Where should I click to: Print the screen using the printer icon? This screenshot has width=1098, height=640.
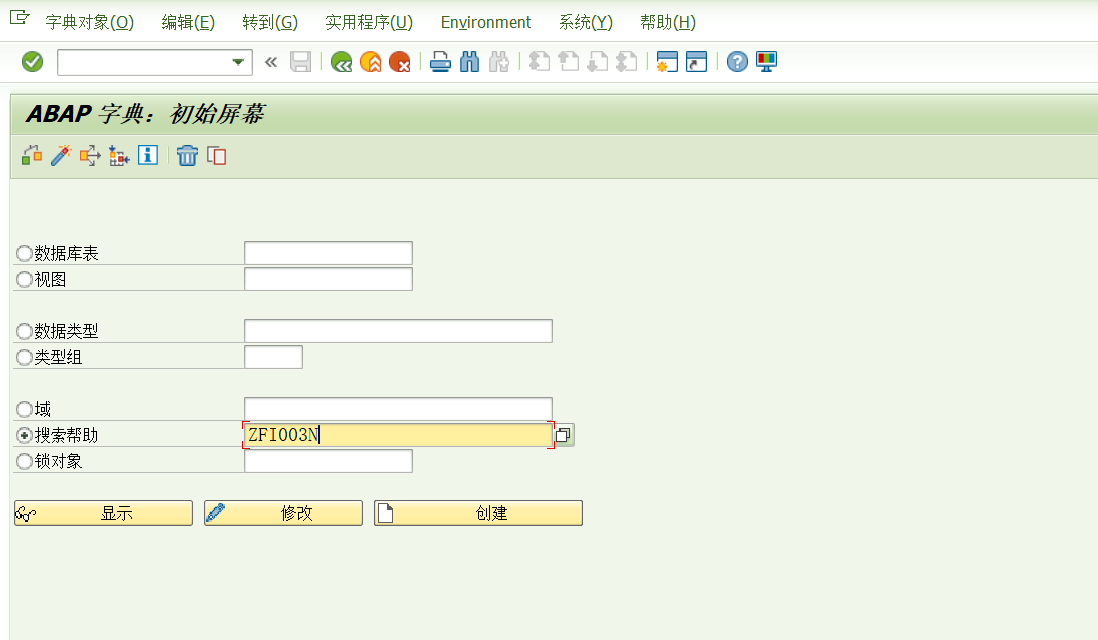tap(440, 61)
